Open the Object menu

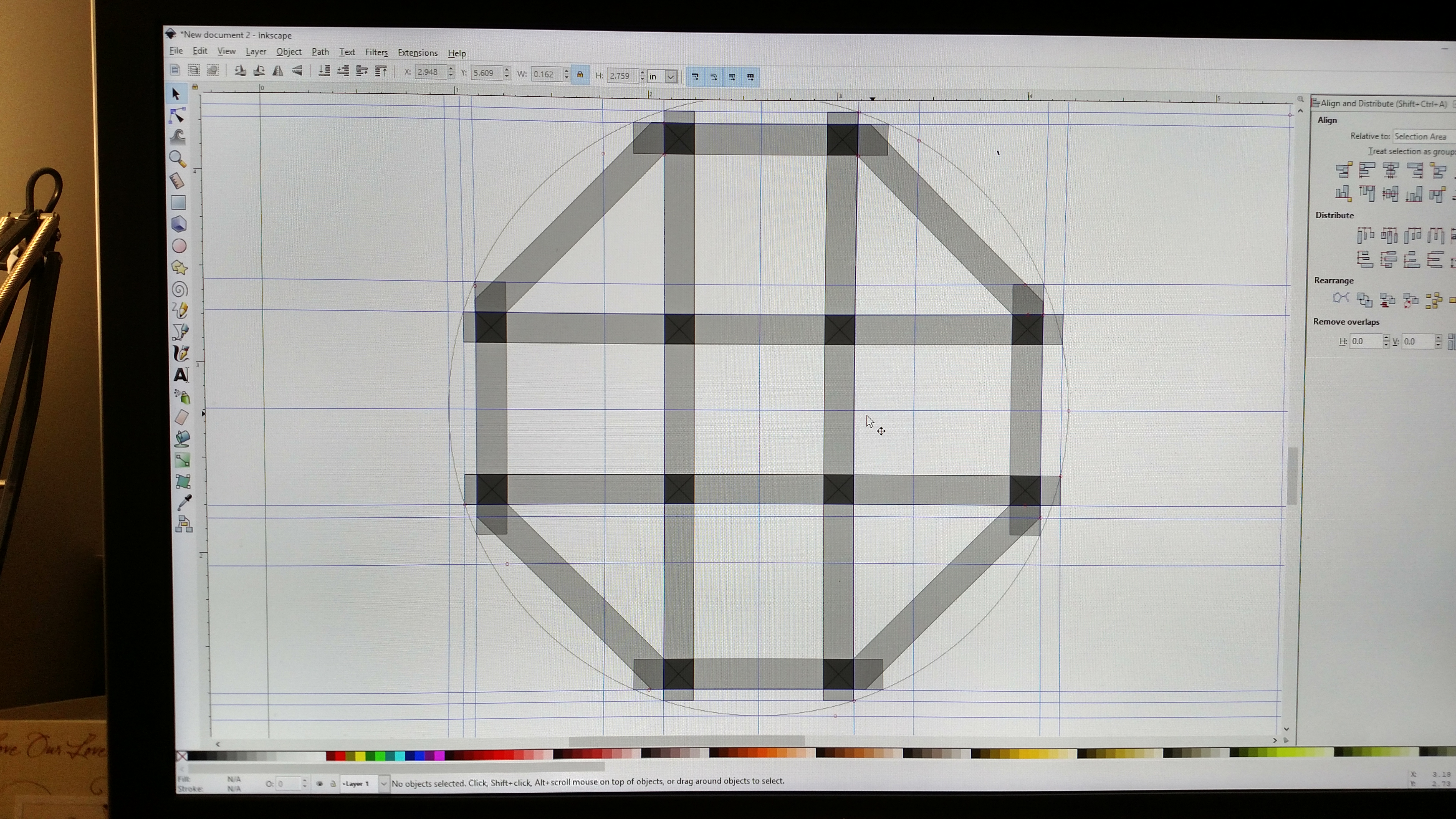(x=289, y=51)
